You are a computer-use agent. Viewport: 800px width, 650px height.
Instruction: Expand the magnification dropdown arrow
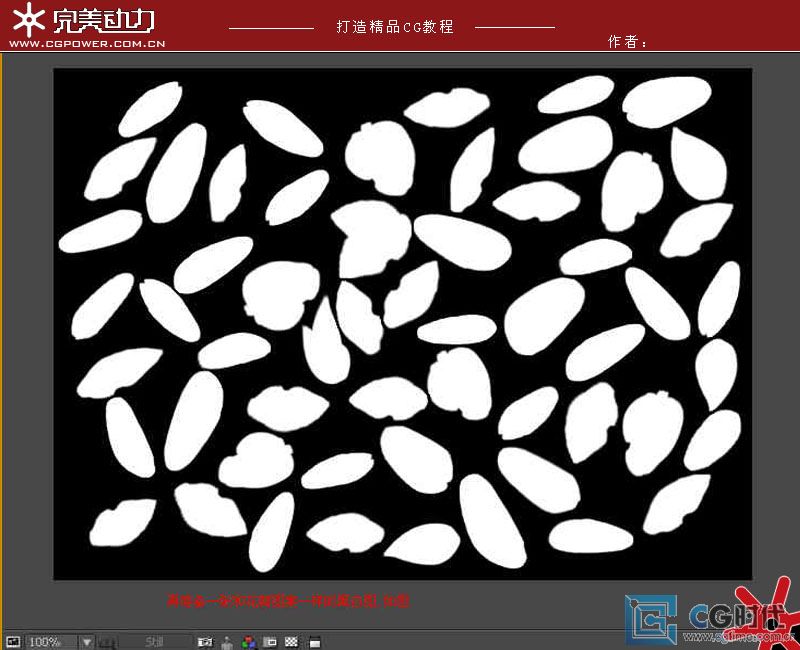coord(87,642)
